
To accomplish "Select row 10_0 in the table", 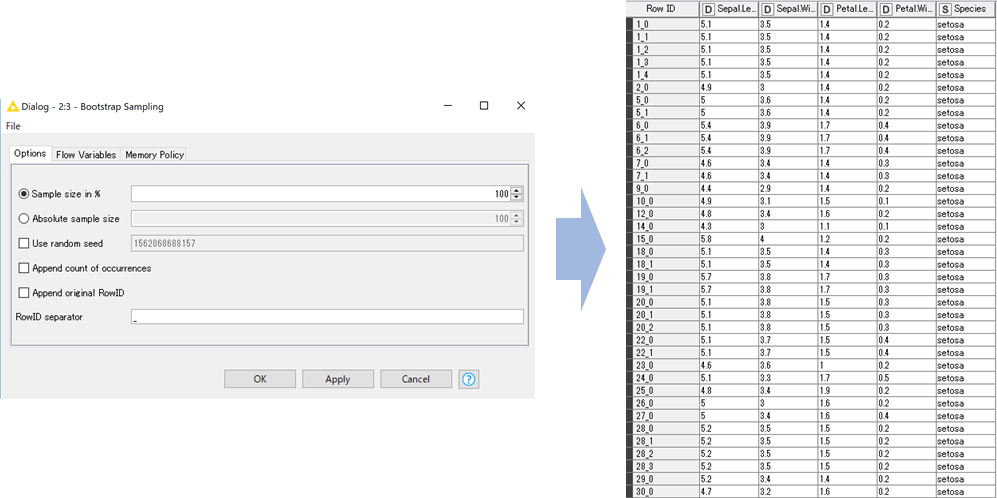I will 811,201.
